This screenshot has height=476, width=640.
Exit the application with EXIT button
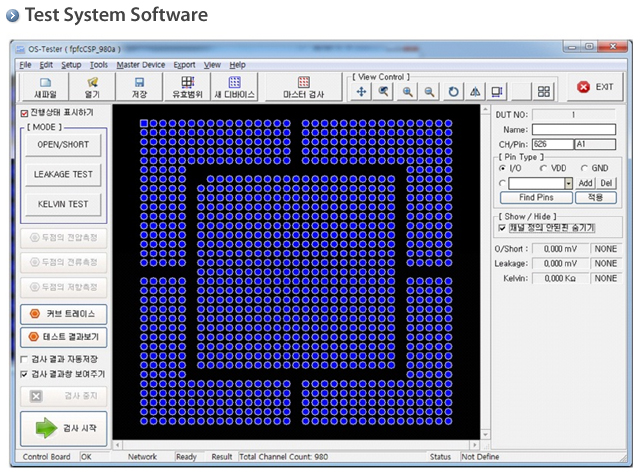click(x=595, y=87)
